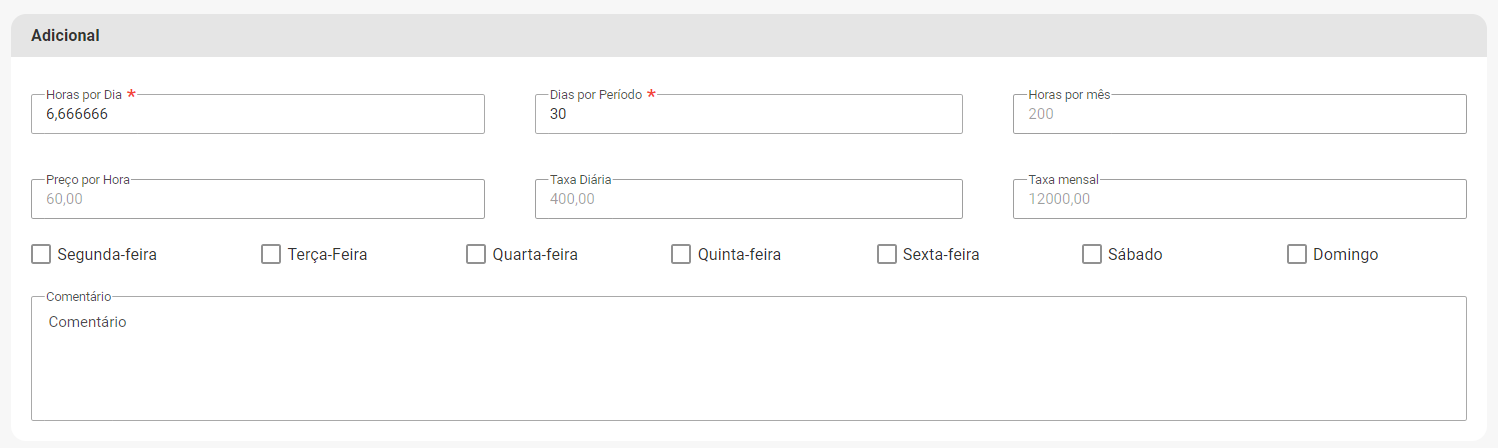The height and width of the screenshot is (448, 1498).
Task: Check the Segunda-feira checkbox
Action: coord(41,254)
